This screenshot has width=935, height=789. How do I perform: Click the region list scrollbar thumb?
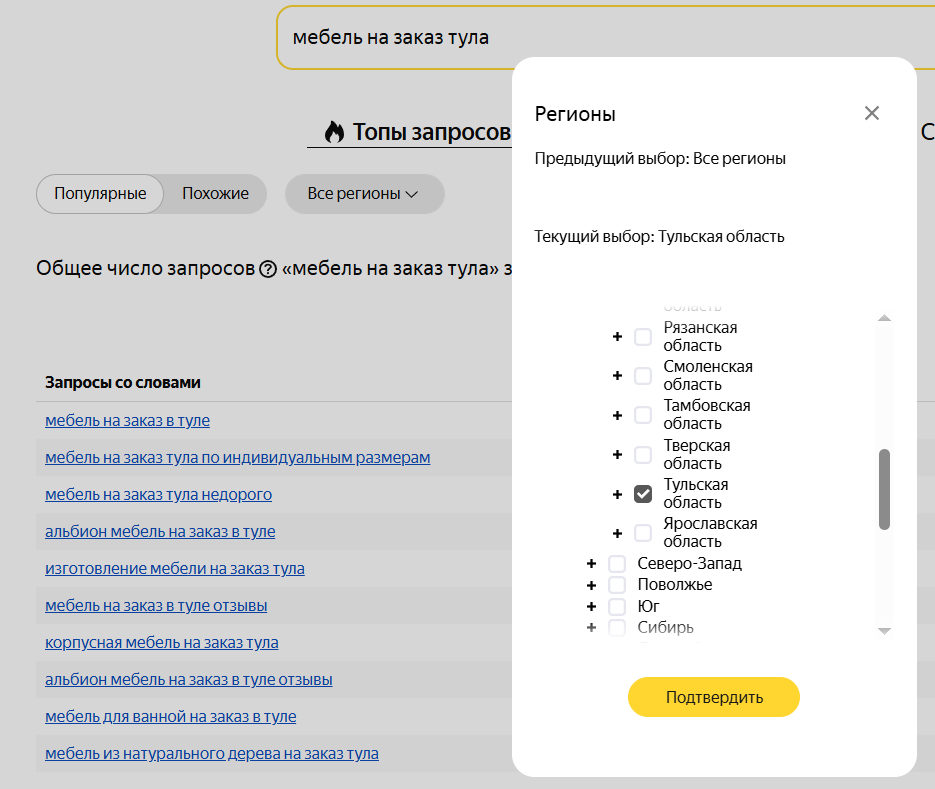click(x=884, y=489)
